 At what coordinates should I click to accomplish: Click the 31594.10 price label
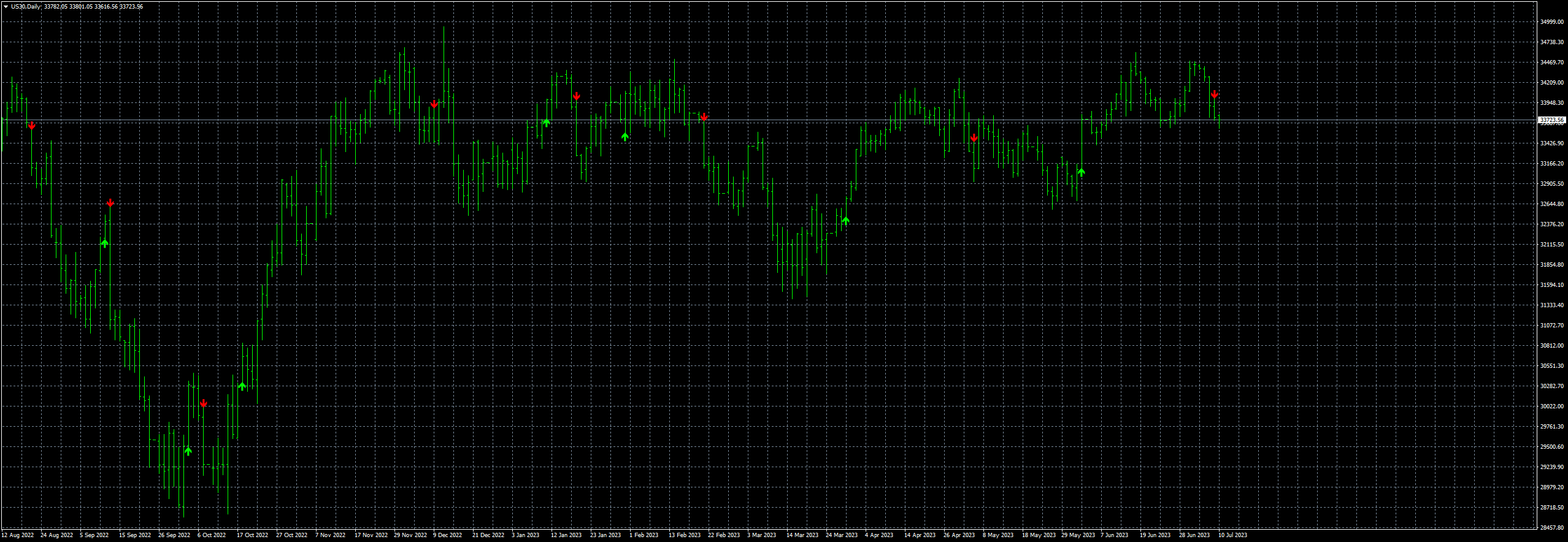(1552, 285)
